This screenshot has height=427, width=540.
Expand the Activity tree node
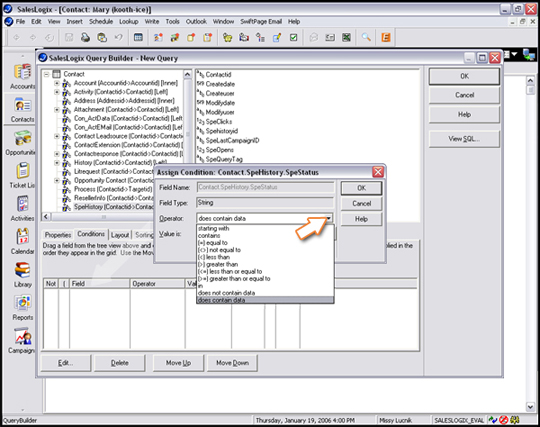[x=57, y=92]
